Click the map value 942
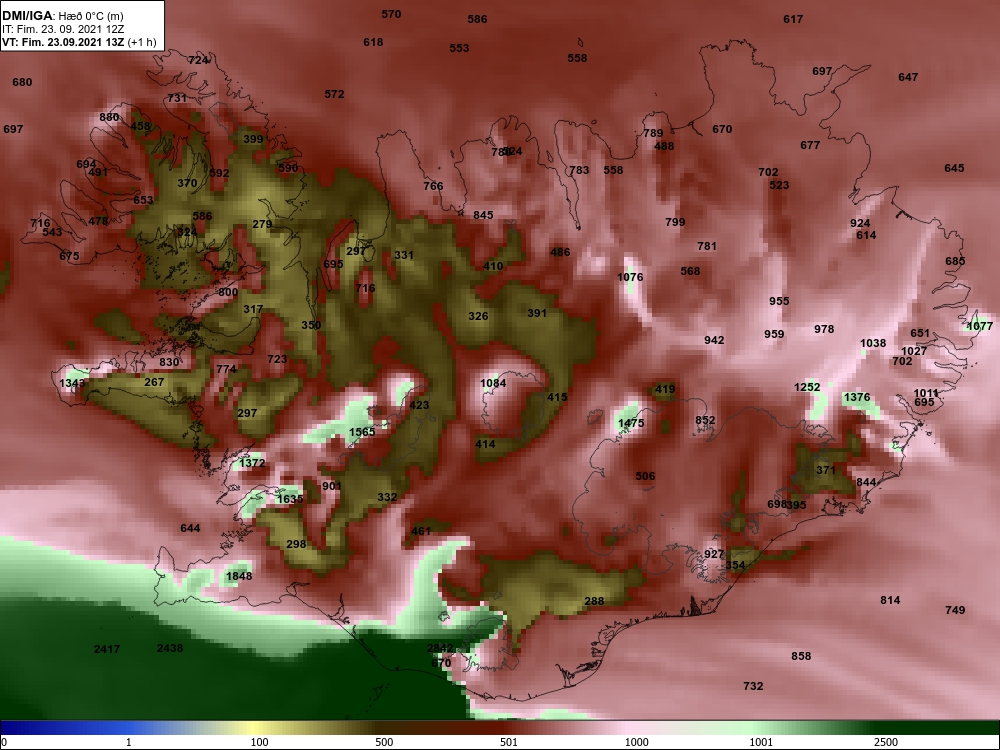This screenshot has height=750, width=1000. pos(714,340)
